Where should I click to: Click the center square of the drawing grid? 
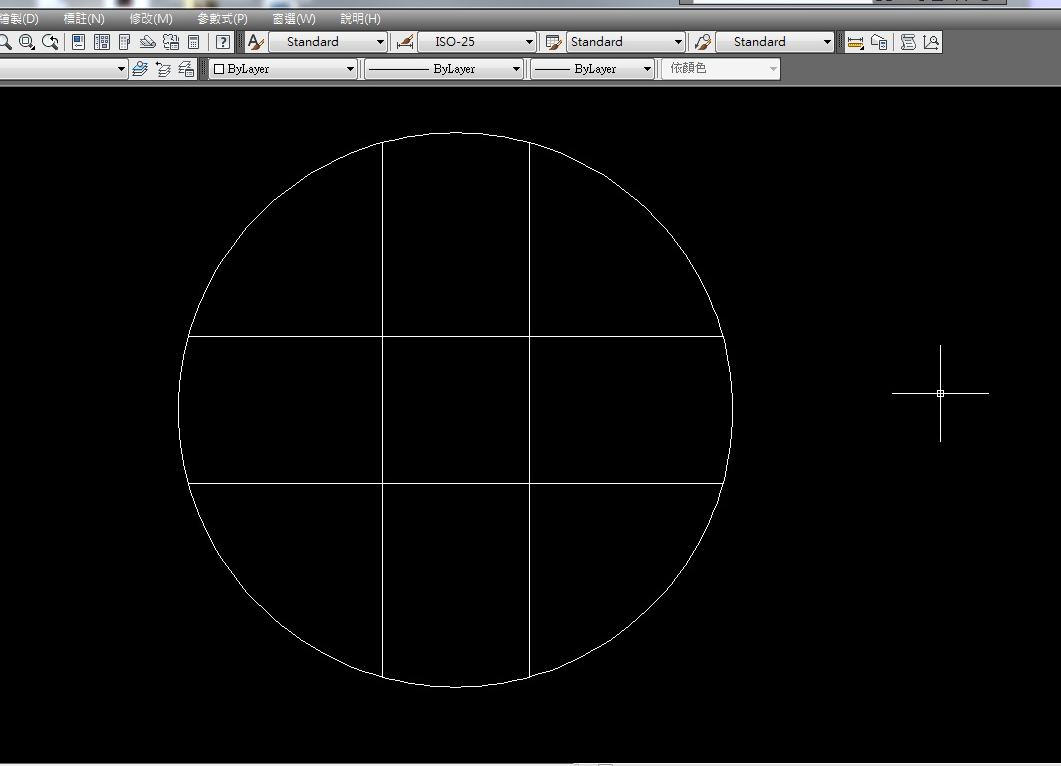point(455,410)
